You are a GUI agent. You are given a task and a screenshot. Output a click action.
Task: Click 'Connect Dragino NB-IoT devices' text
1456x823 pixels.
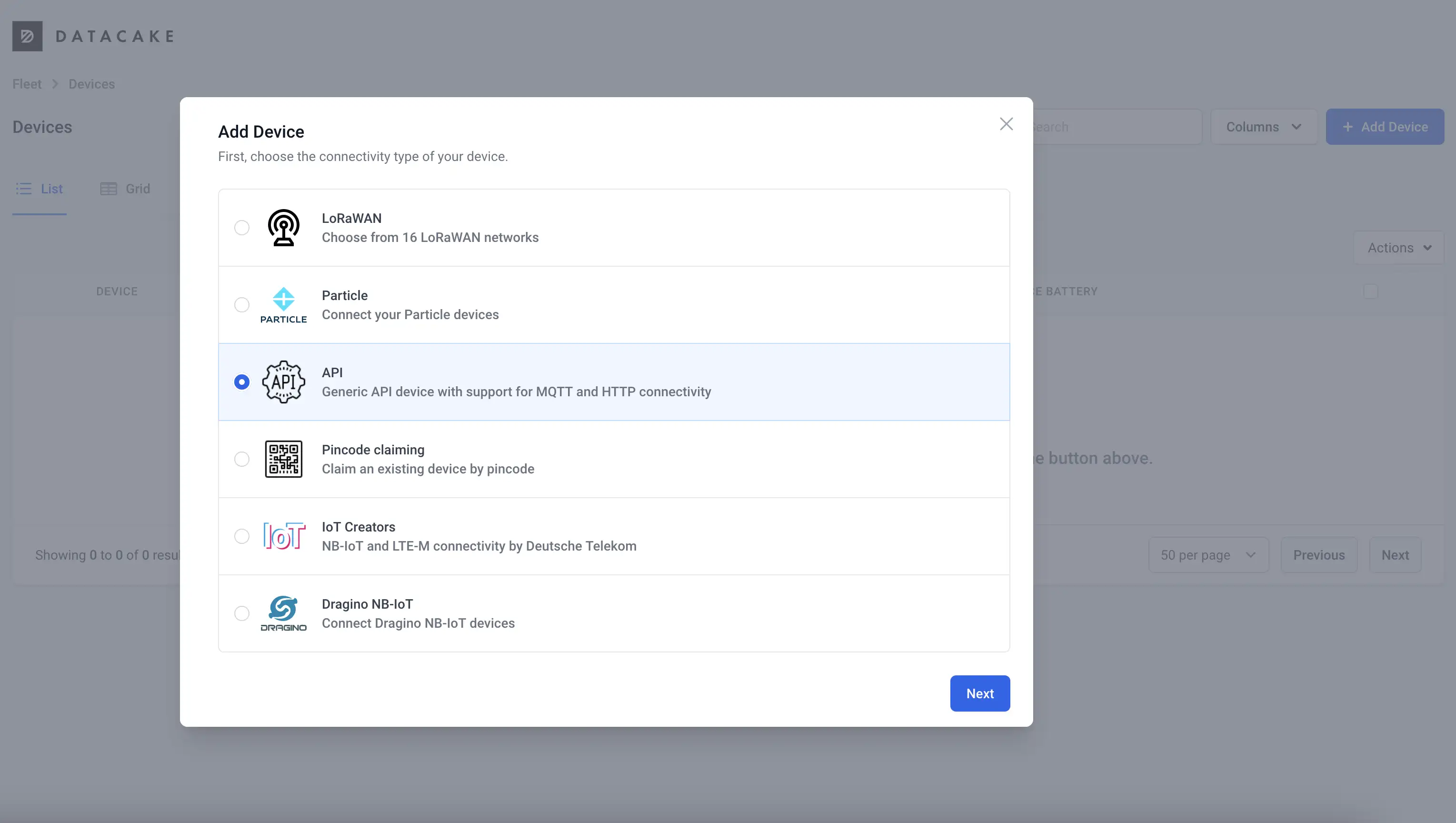point(418,623)
